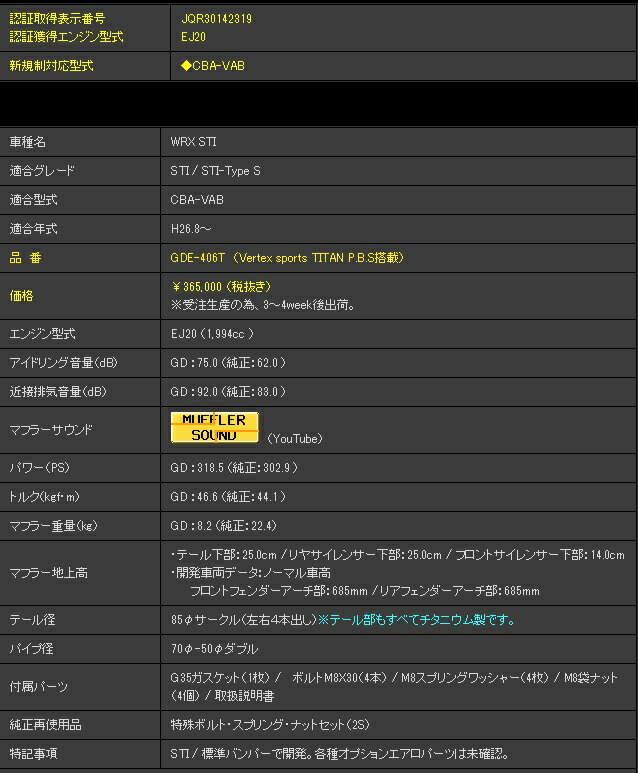
Task: Select the ￥365,000 price text
Action: 220,286
